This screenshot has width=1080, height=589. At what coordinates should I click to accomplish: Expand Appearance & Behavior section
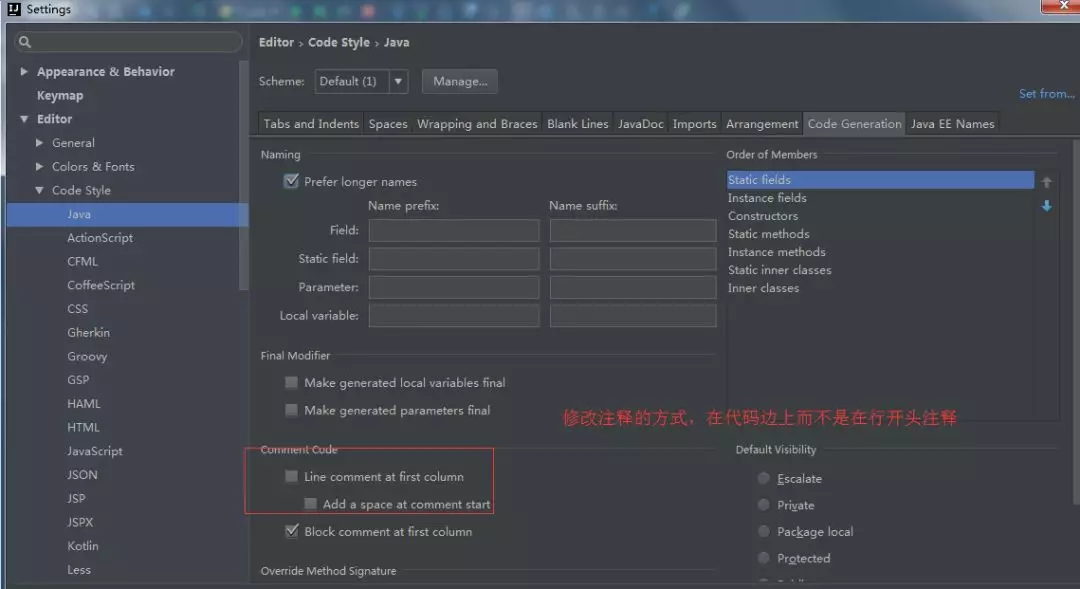pyautogui.click(x=24, y=72)
